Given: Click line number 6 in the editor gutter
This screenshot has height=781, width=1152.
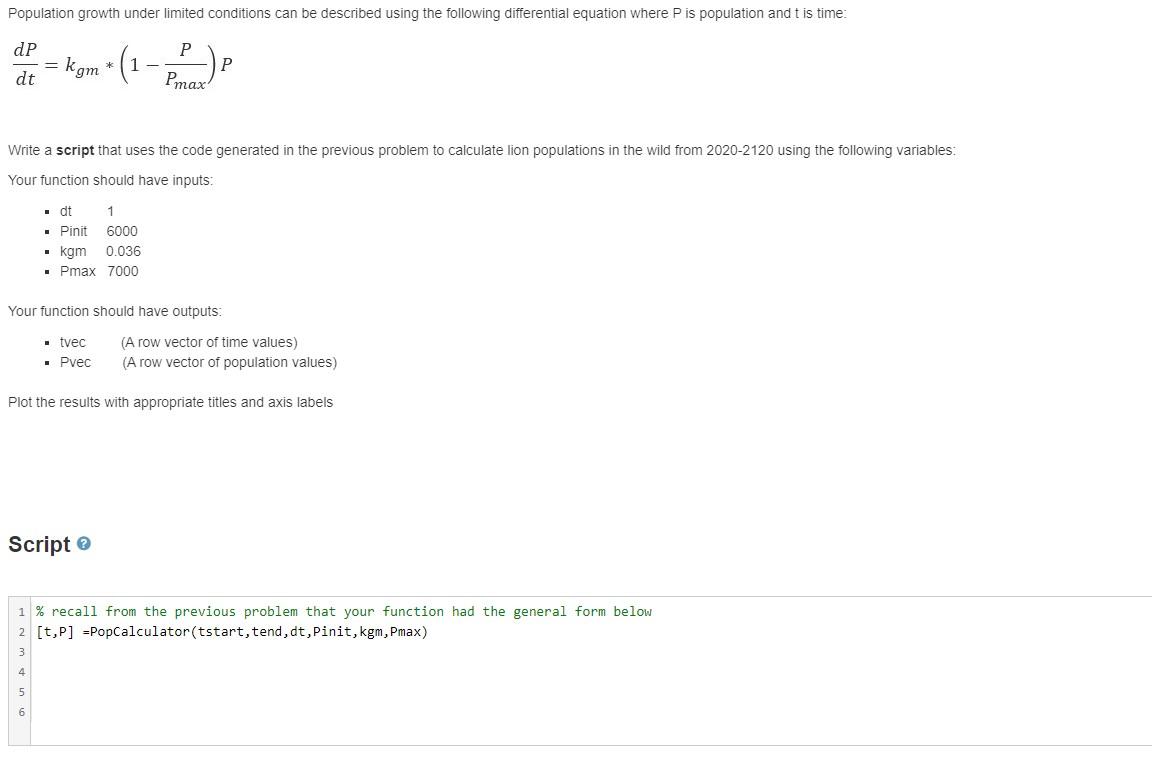Looking at the screenshot, I should (21, 711).
